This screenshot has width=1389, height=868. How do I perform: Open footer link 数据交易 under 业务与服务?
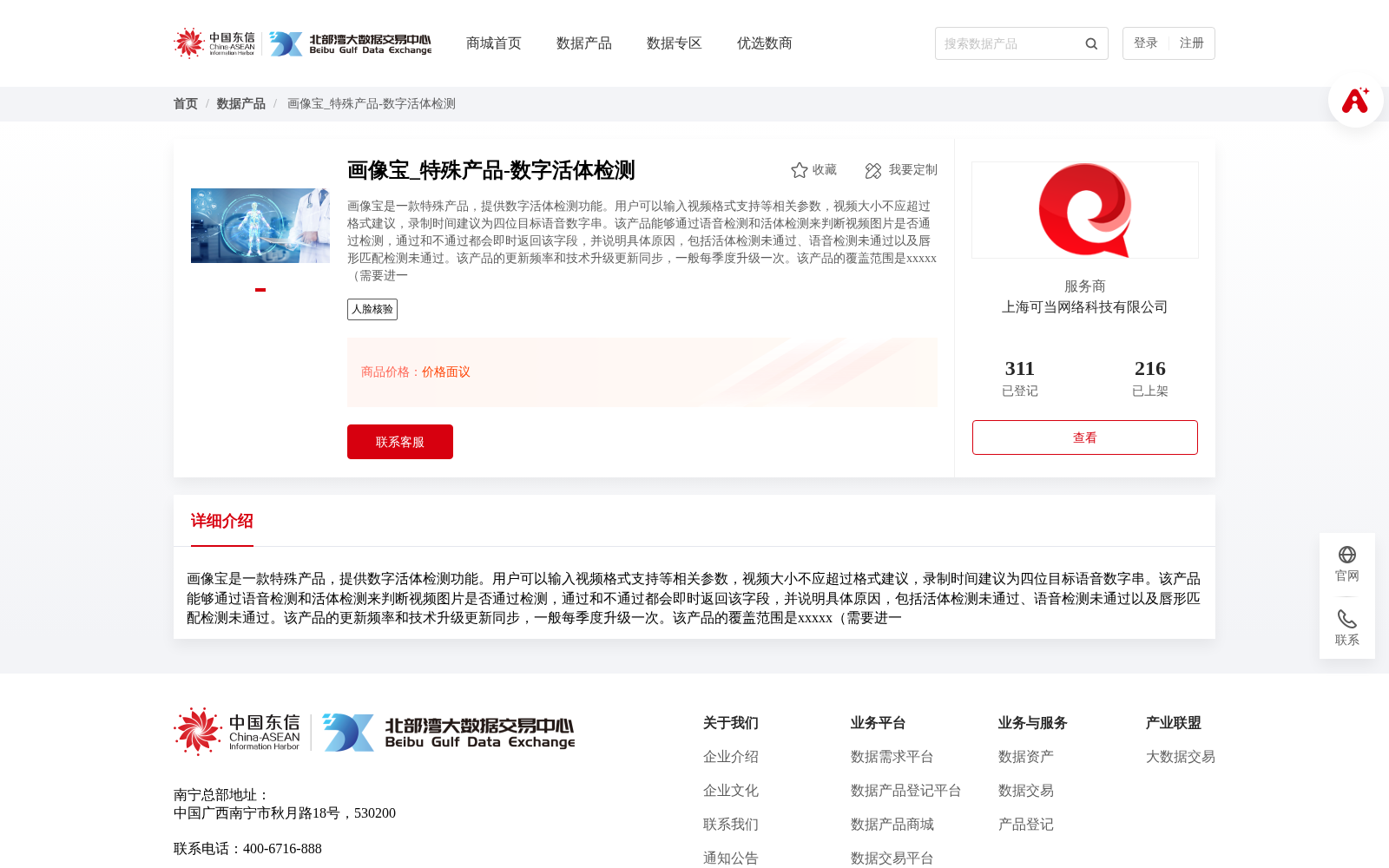pos(1026,791)
